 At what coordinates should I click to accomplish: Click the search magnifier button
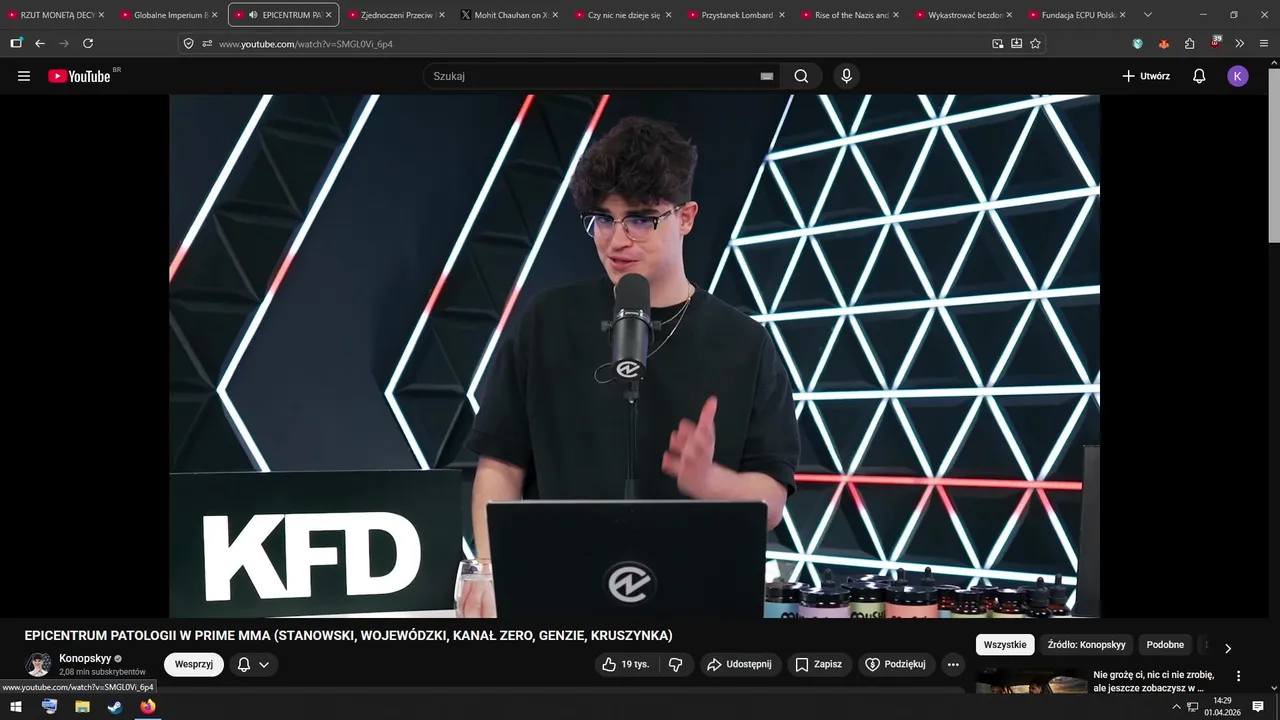[x=801, y=76]
